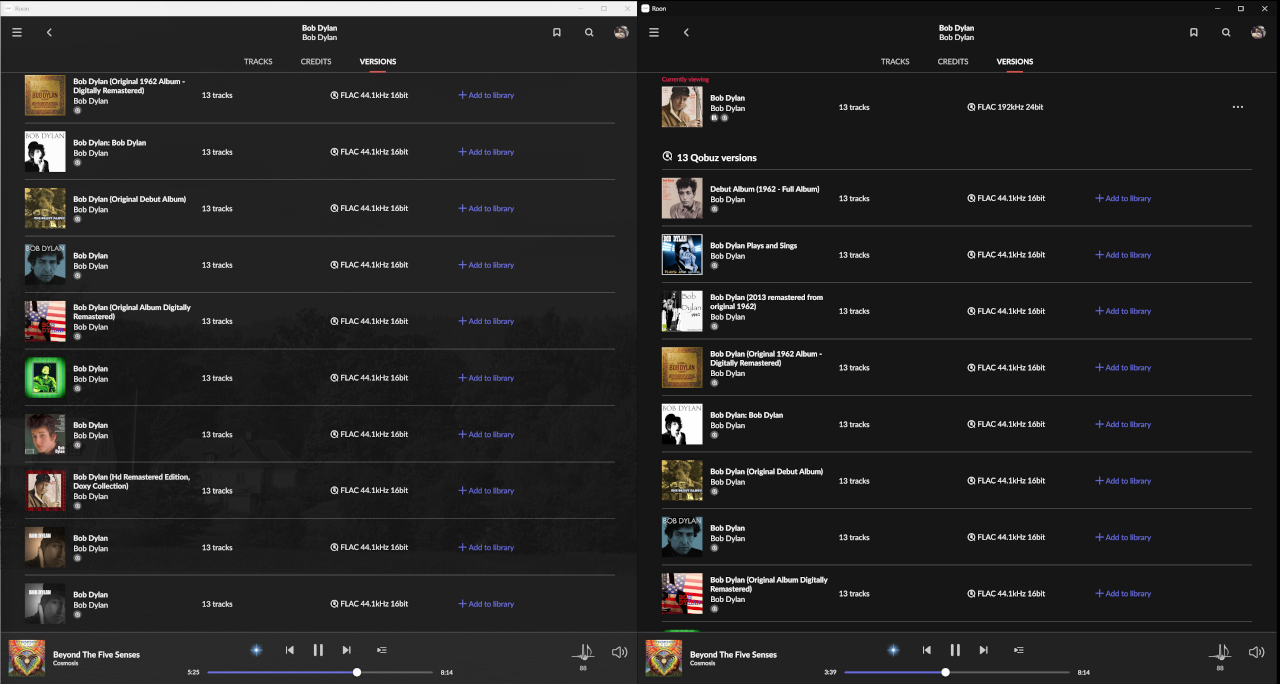Open hamburger menu in left Roon window
This screenshot has width=1280, height=684.
[17, 32]
